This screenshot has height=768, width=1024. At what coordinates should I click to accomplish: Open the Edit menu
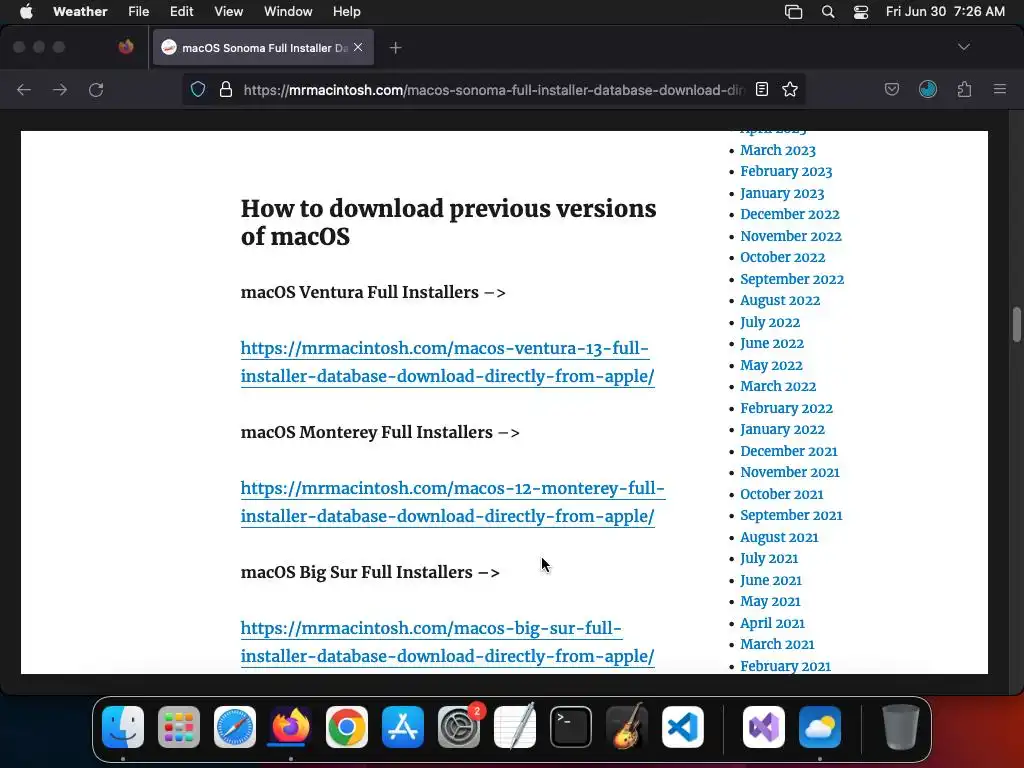click(x=182, y=12)
